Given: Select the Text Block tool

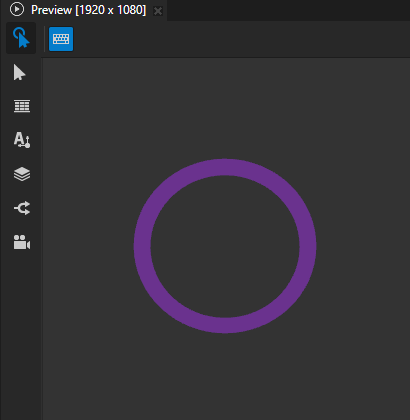Looking at the screenshot, I should 22,140.
